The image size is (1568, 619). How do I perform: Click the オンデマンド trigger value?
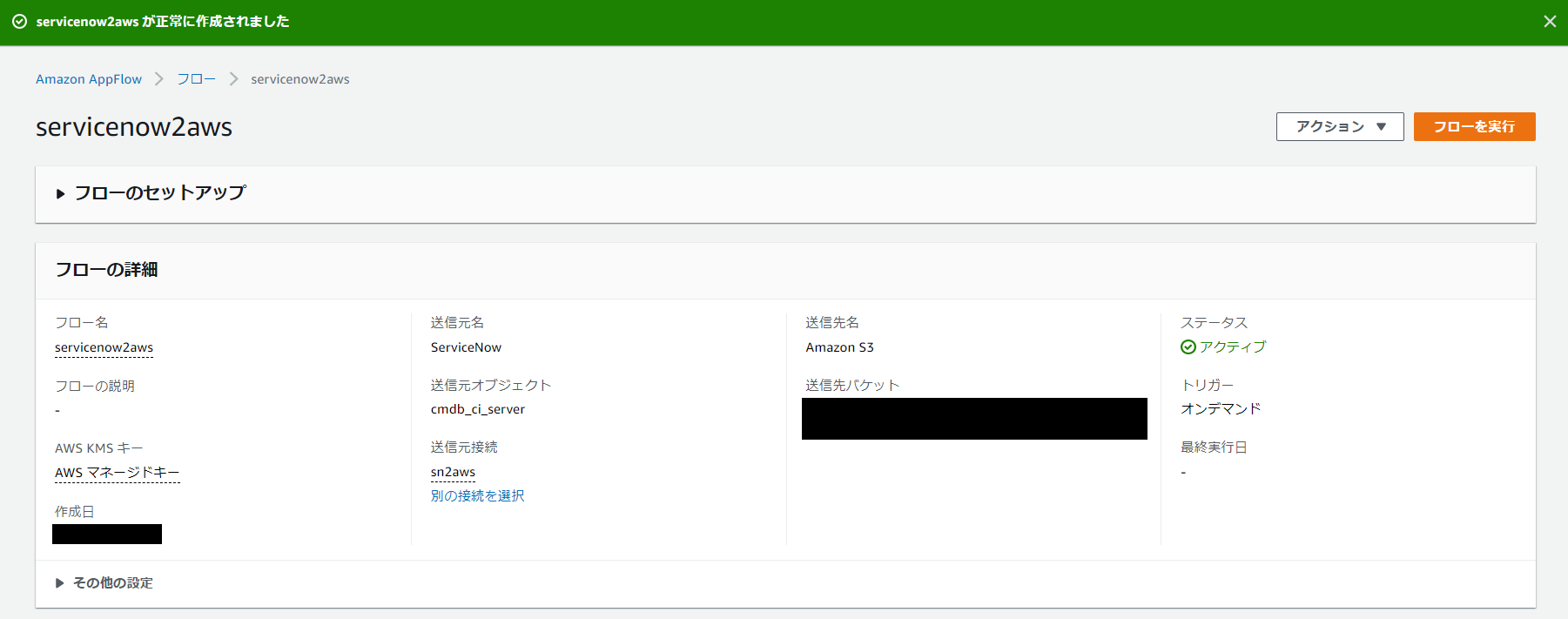pyautogui.click(x=1221, y=409)
